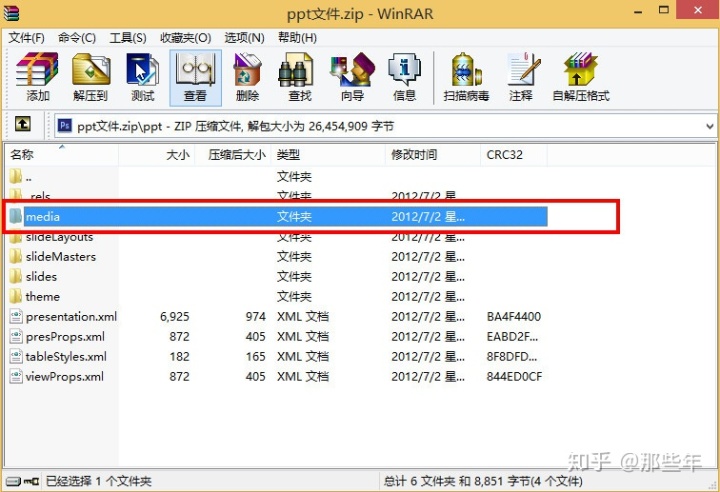This screenshot has width=720, height=492.
Task: Click the theme folder icon
Action: [16, 296]
